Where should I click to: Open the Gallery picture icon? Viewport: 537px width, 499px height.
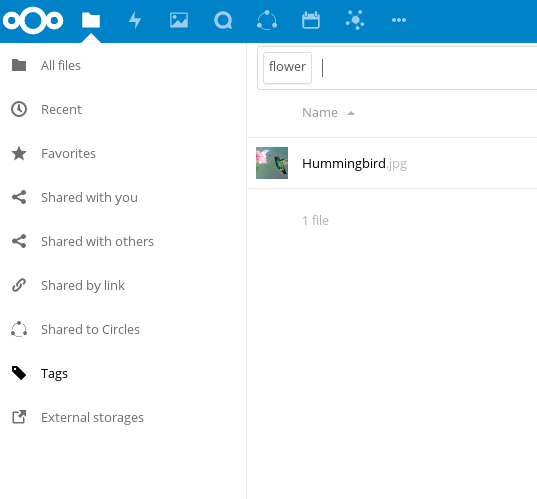point(179,20)
